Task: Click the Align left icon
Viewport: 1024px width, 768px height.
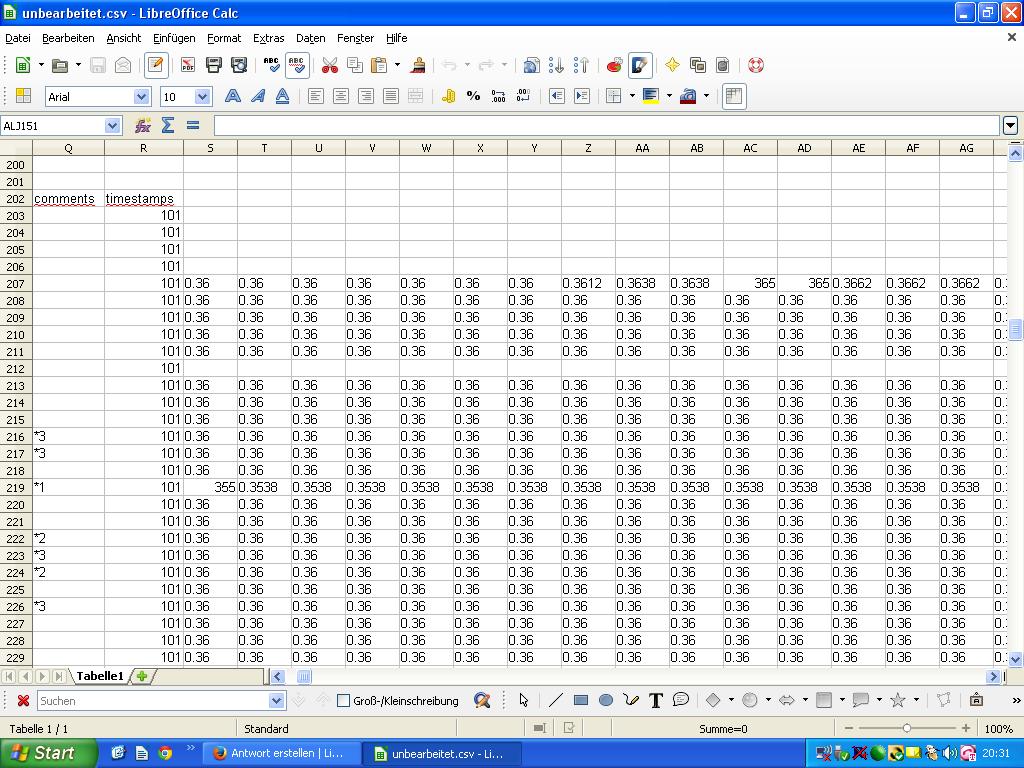Action: (x=315, y=97)
